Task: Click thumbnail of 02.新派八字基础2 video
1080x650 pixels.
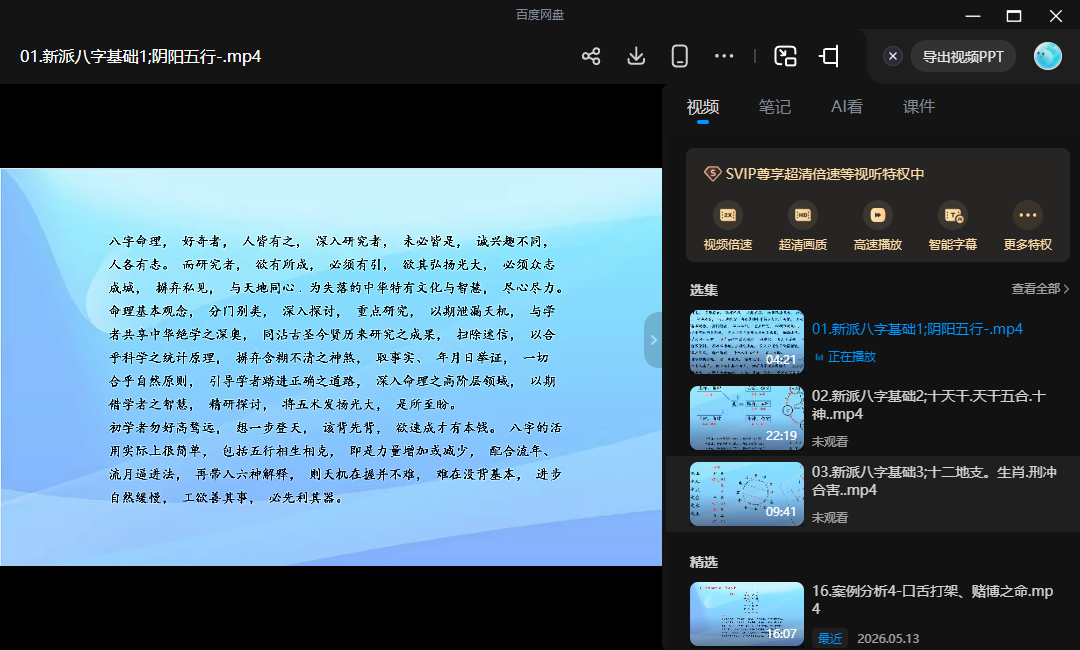Action: 747,418
